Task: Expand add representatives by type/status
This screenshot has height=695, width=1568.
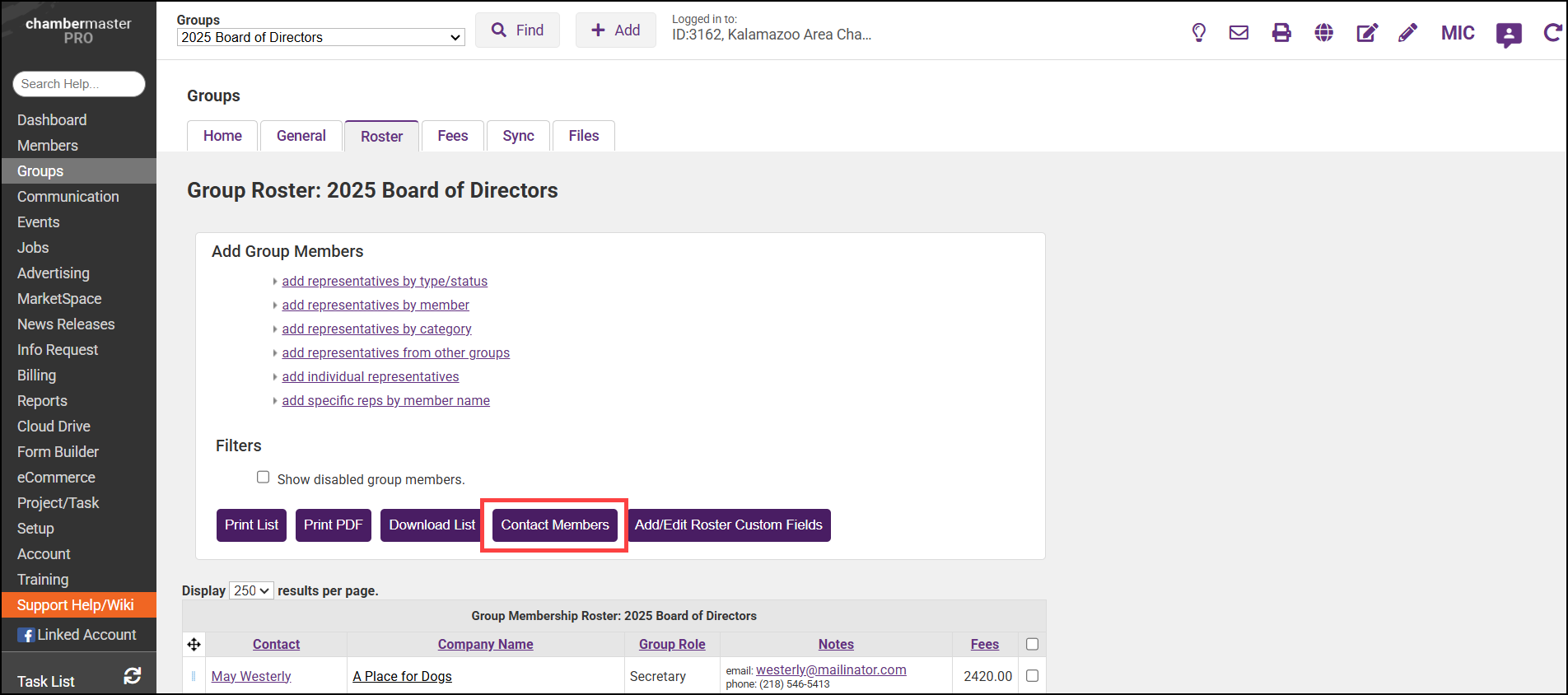Action: coord(385,282)
